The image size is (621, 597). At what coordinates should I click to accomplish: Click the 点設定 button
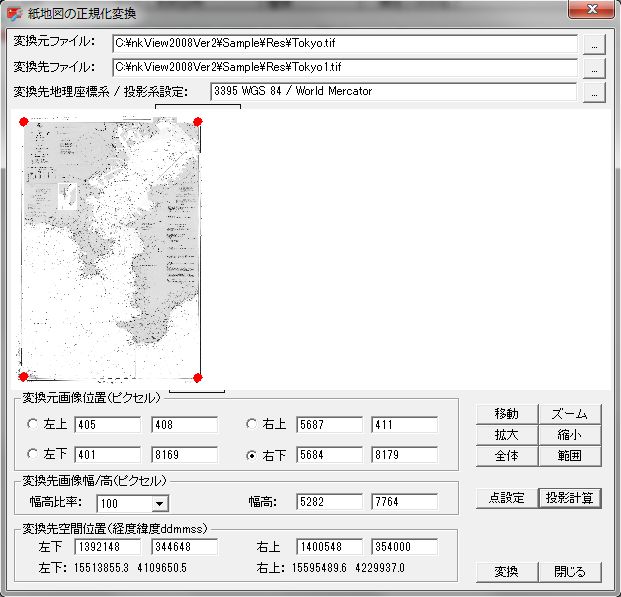[506, 498]
